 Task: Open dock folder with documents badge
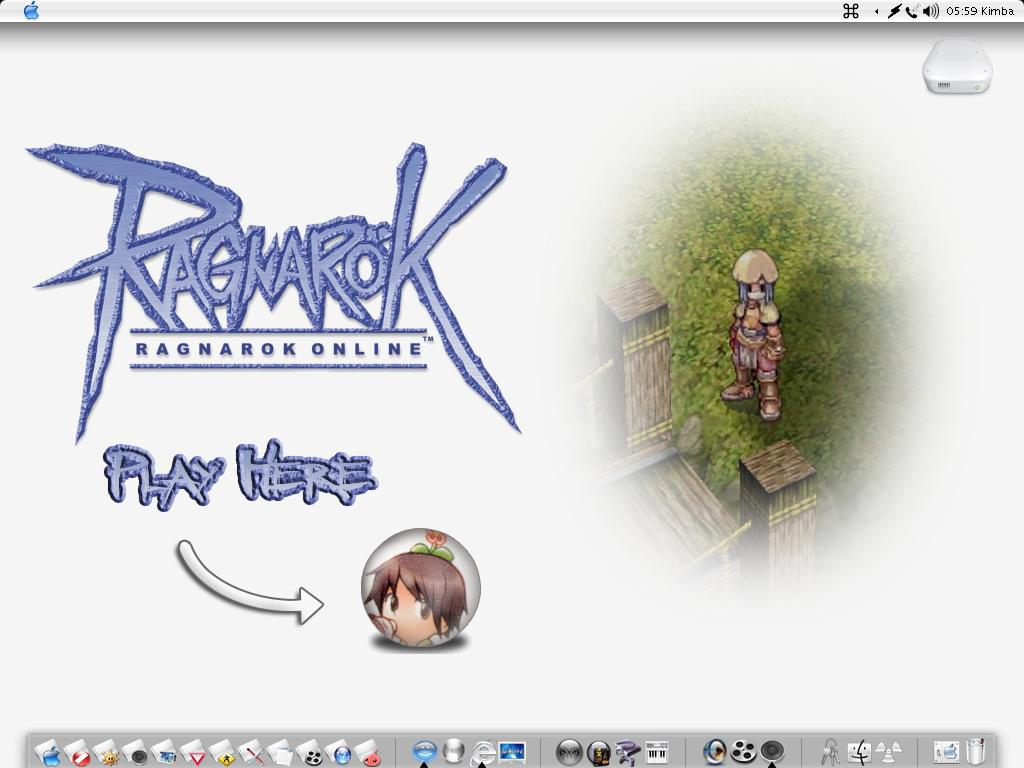(281, 752)
